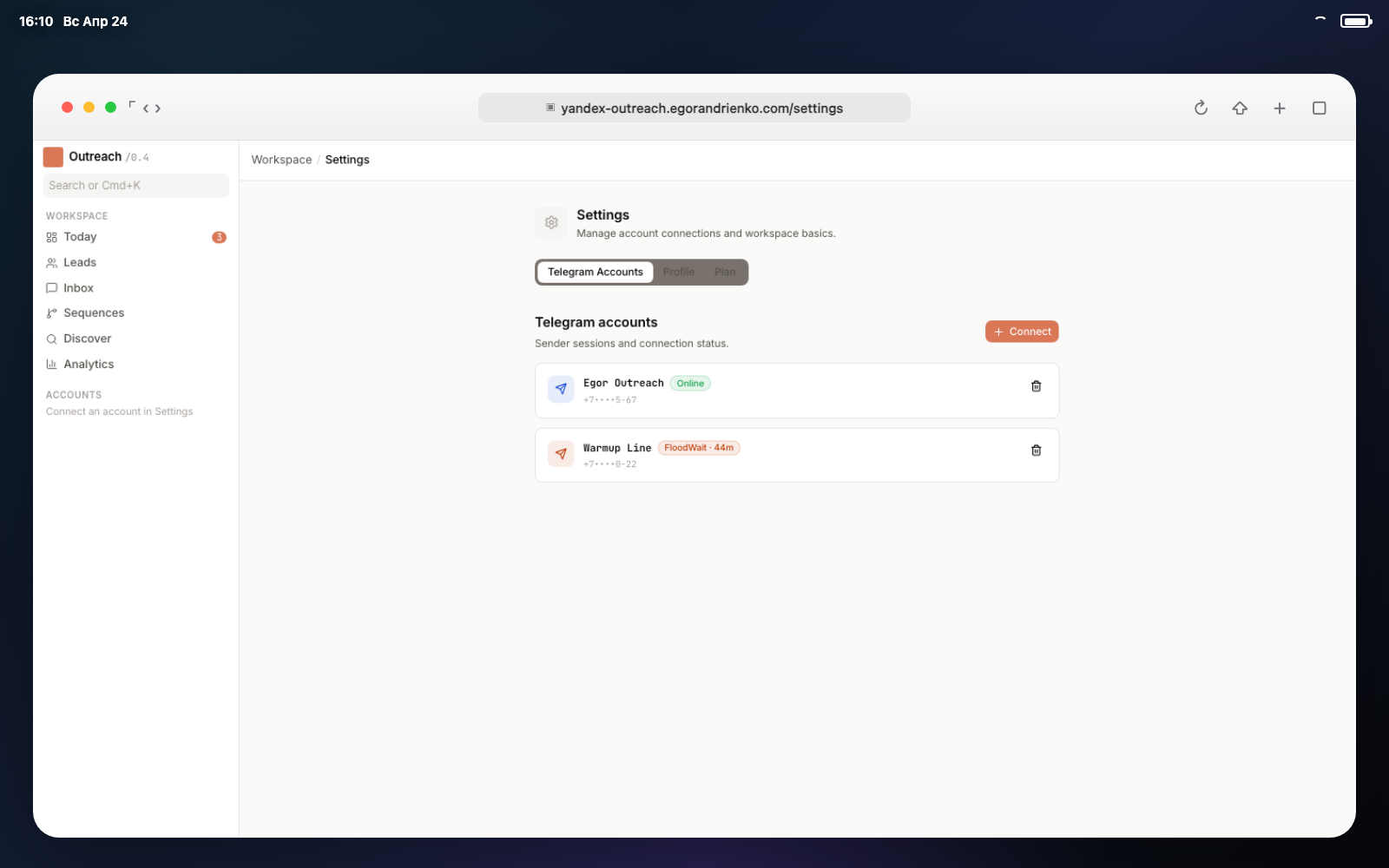Open the Leads people icon
The image size is (1389, 868).
(52, 263)
